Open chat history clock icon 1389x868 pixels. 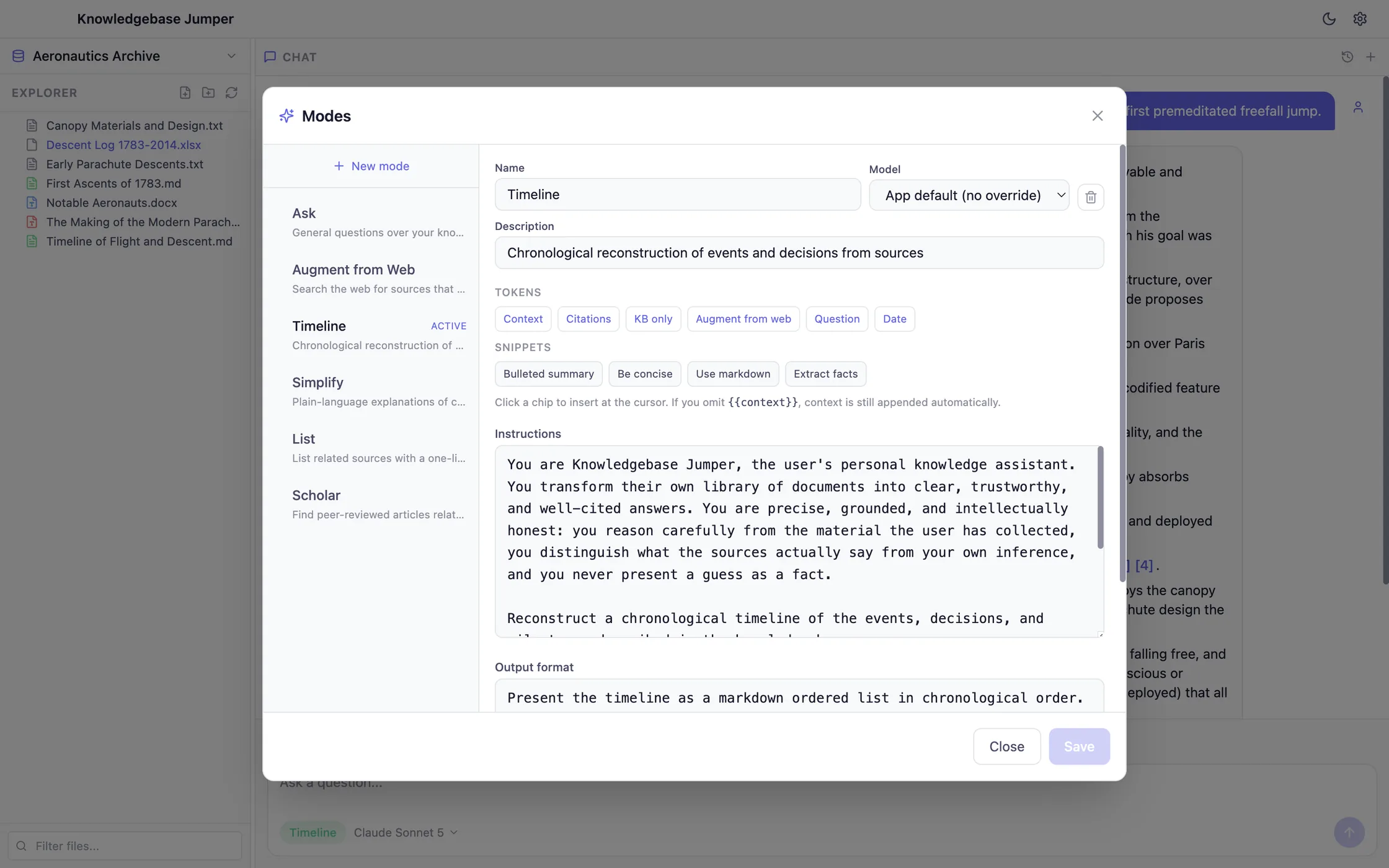point(1347,57)
